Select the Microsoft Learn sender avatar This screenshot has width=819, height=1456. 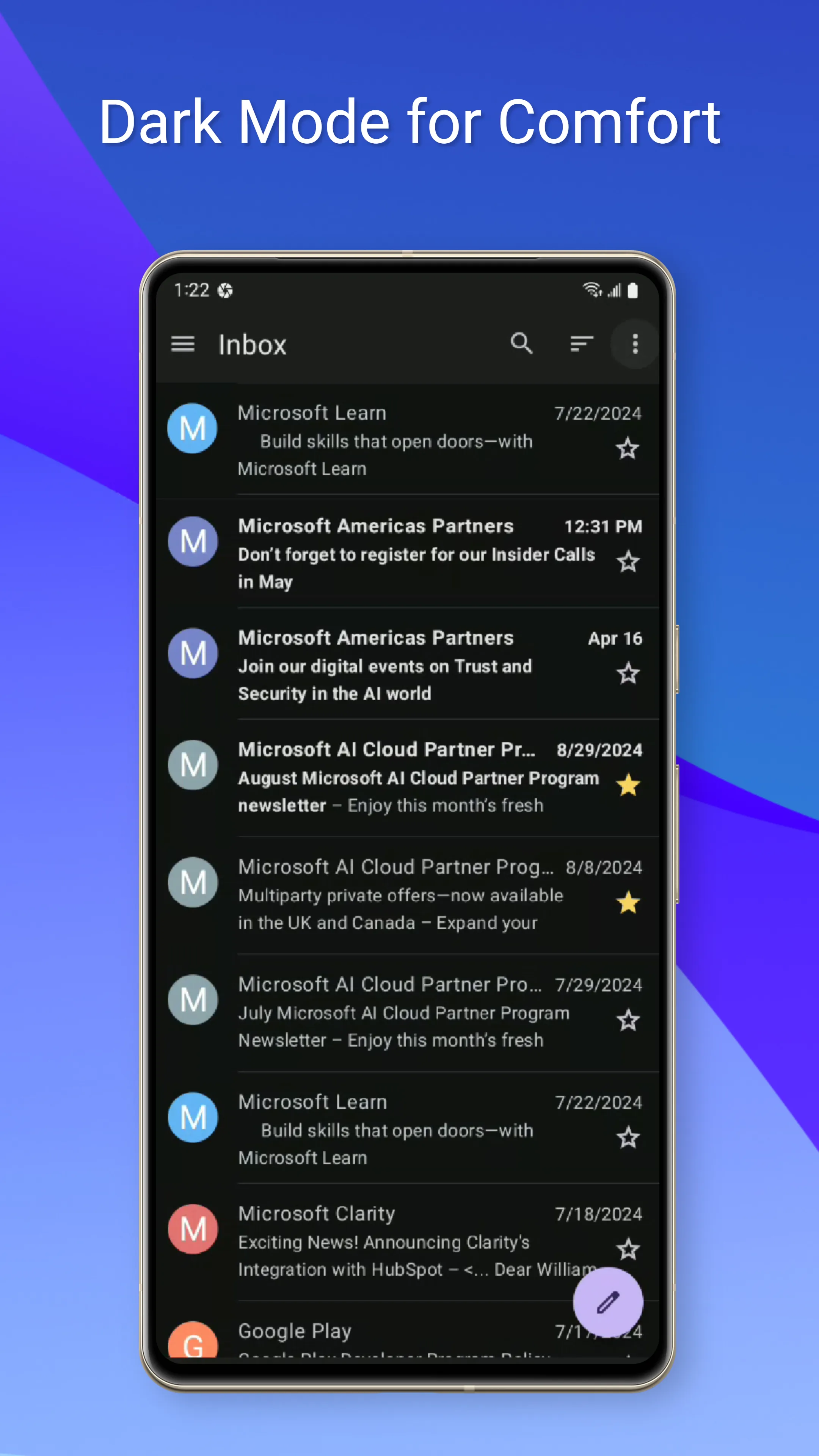click(x=193, y=428)
